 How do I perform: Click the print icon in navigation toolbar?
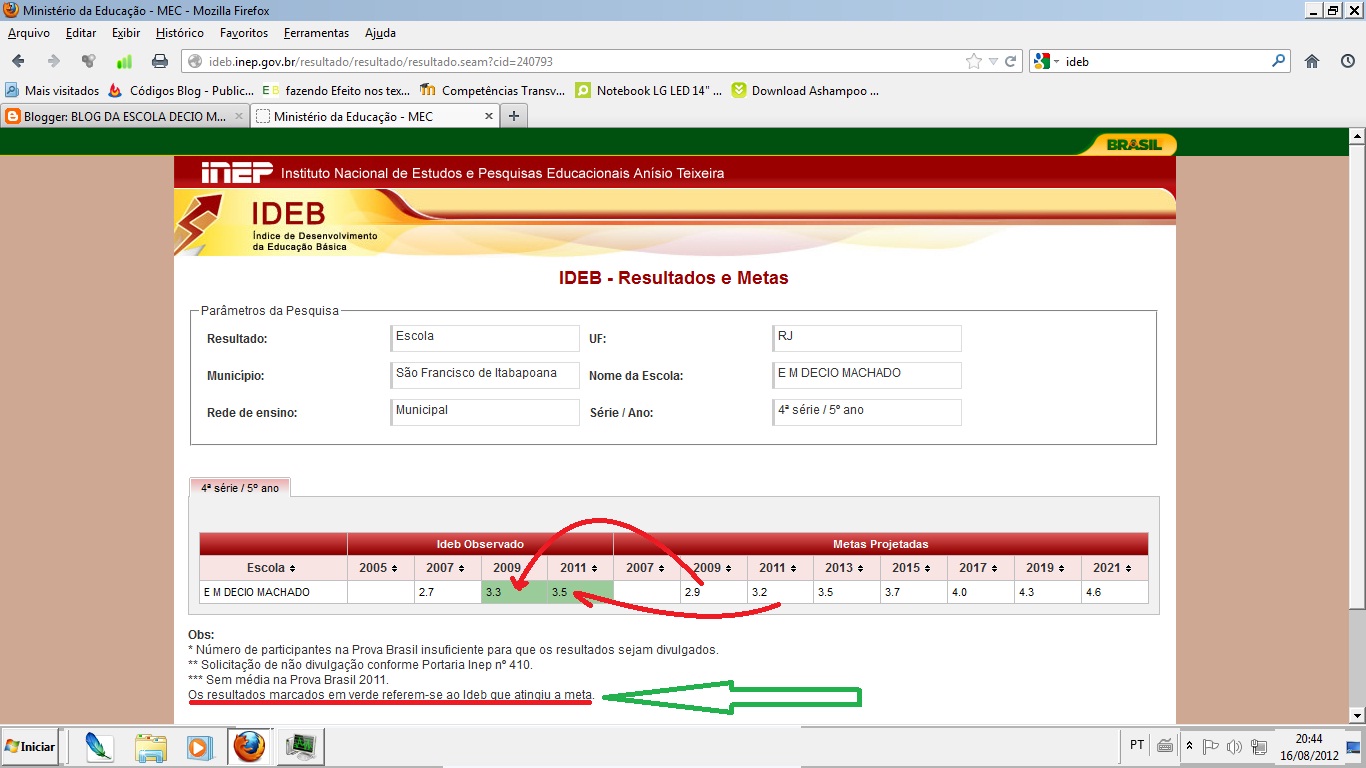click(x=159, y=61)
